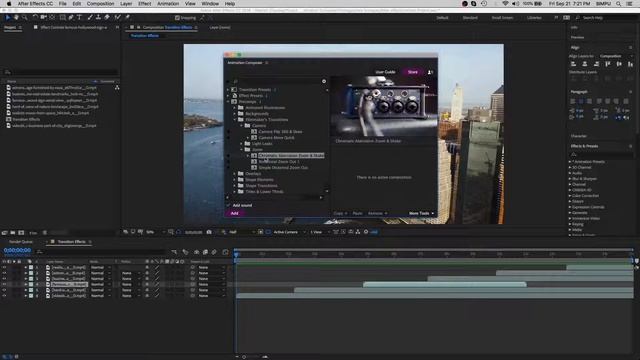
Task: Click the purple Add button
Action: [x=235, y=213]
